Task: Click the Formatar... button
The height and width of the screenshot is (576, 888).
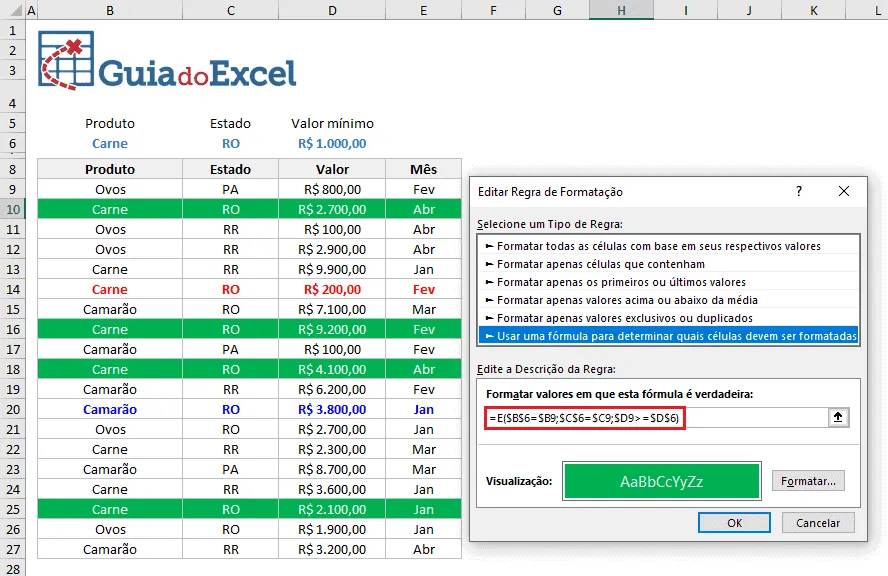Action: pos(808,481)
